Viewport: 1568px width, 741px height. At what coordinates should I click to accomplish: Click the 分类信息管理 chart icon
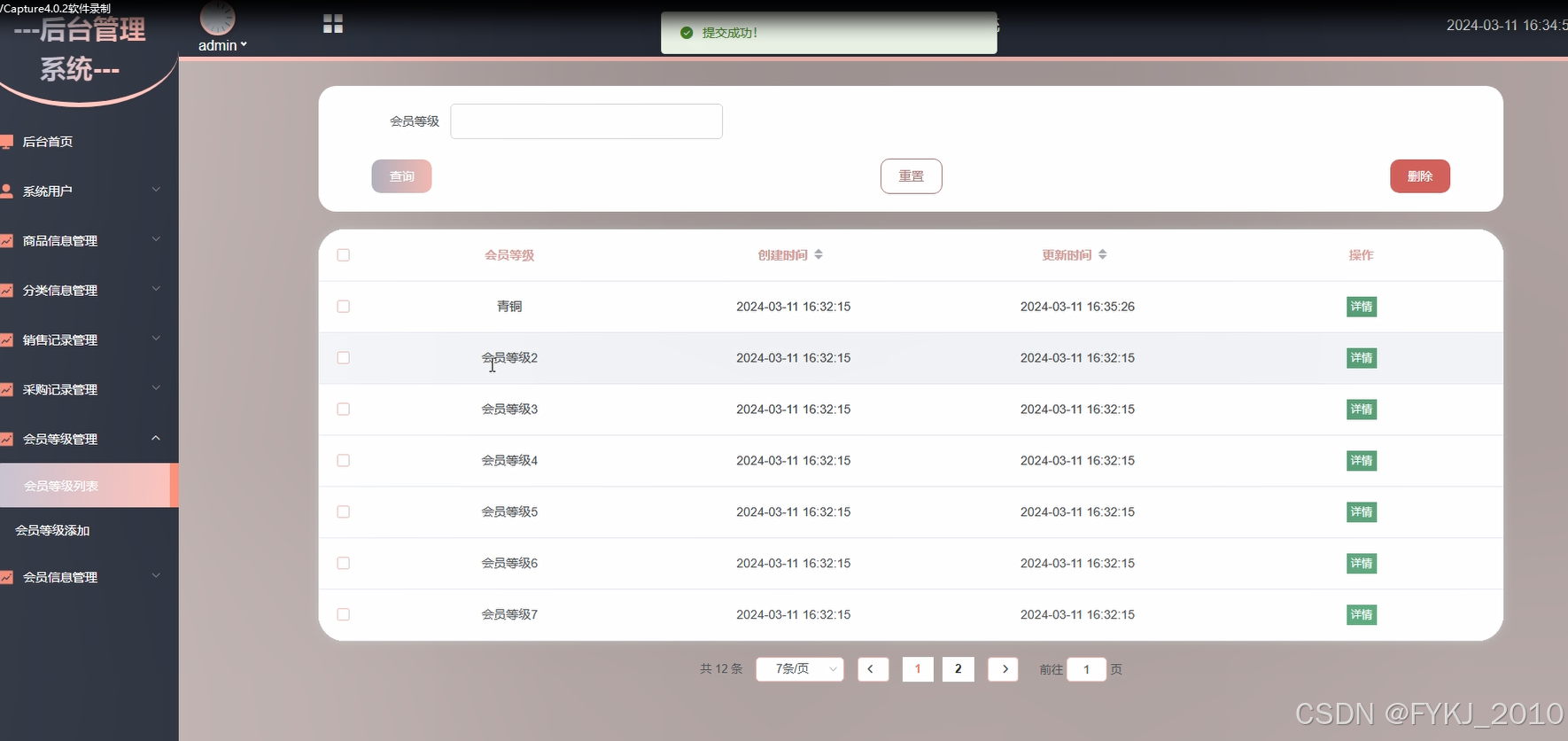click(x=7, y=291)
